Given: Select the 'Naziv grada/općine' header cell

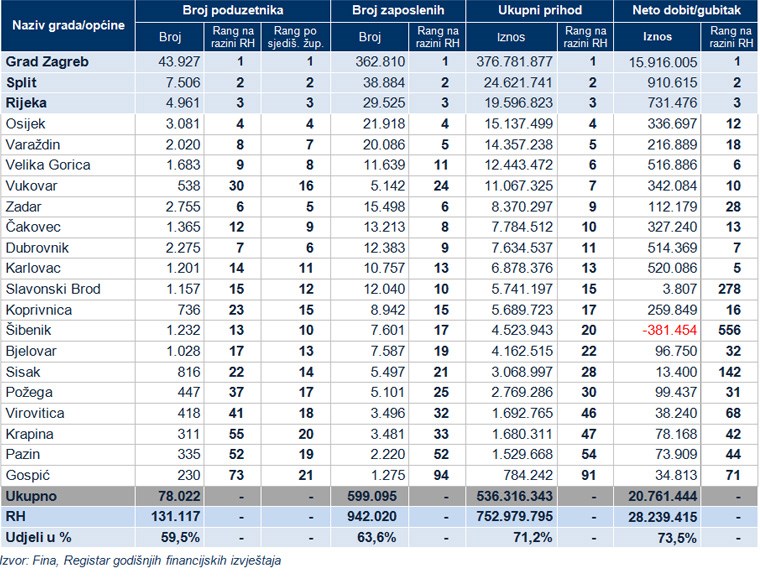Looking at the screenshot, I should click(68, 26).
